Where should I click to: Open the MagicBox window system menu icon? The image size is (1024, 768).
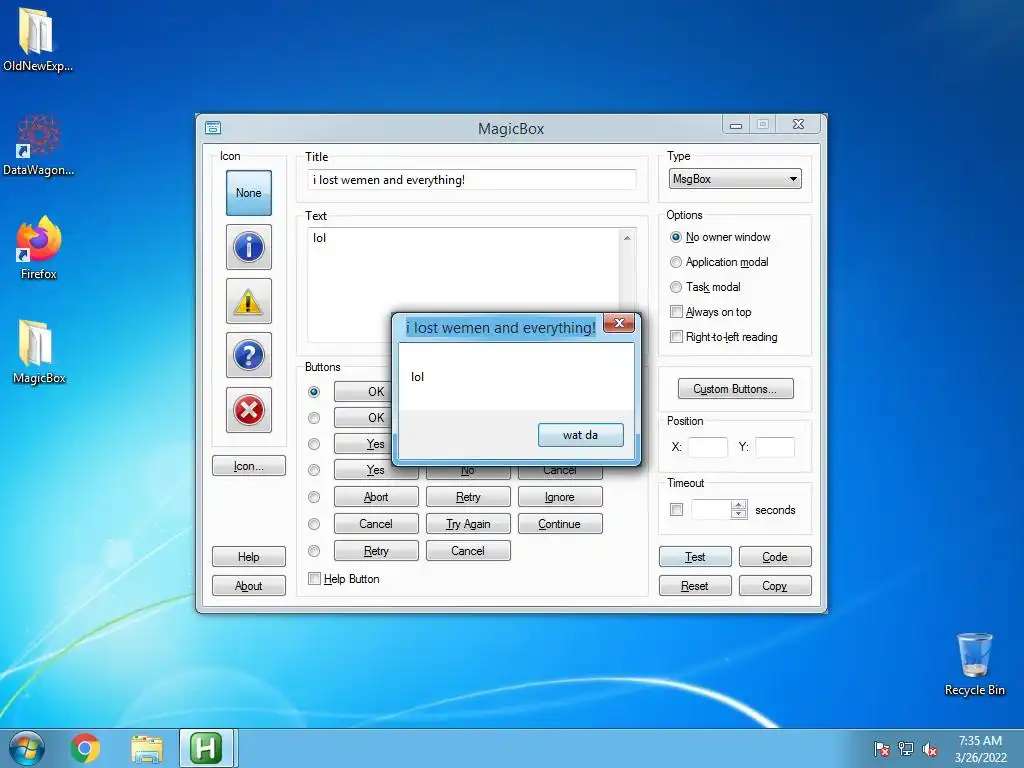click(x=213, y=128)
